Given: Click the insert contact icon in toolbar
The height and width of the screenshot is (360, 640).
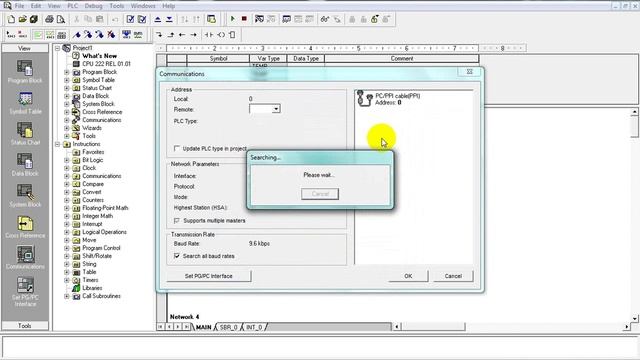Looking at the screenshot, I should (209, 35).
